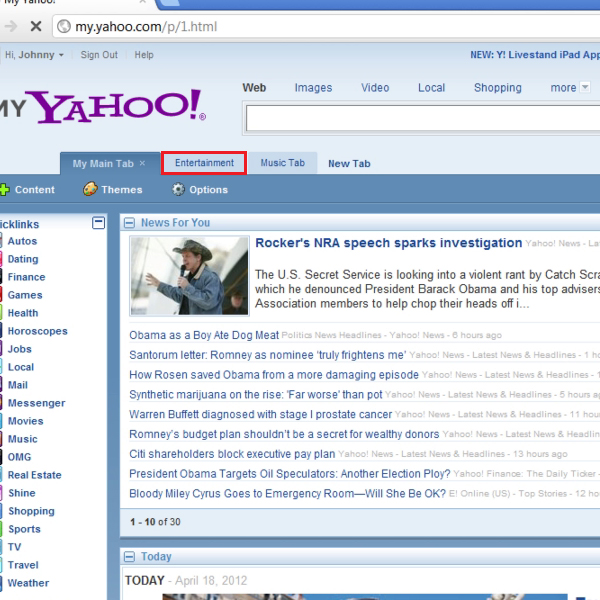Open Themes via the paint palette icon
This screenshot has width=600, height=600.
click(90, 189)
